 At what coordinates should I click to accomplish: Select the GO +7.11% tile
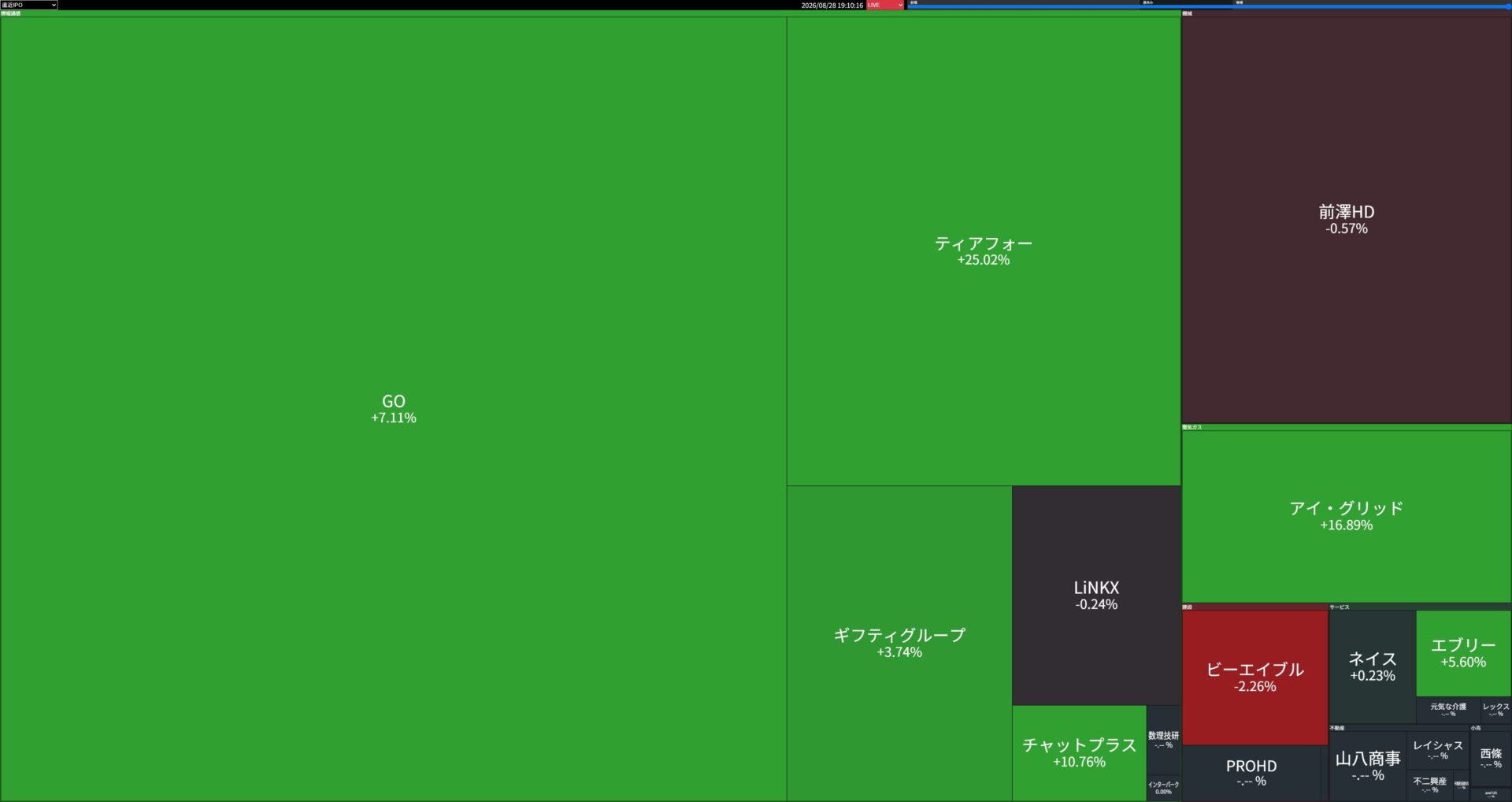pyautogui.click(x=393, y=409)
